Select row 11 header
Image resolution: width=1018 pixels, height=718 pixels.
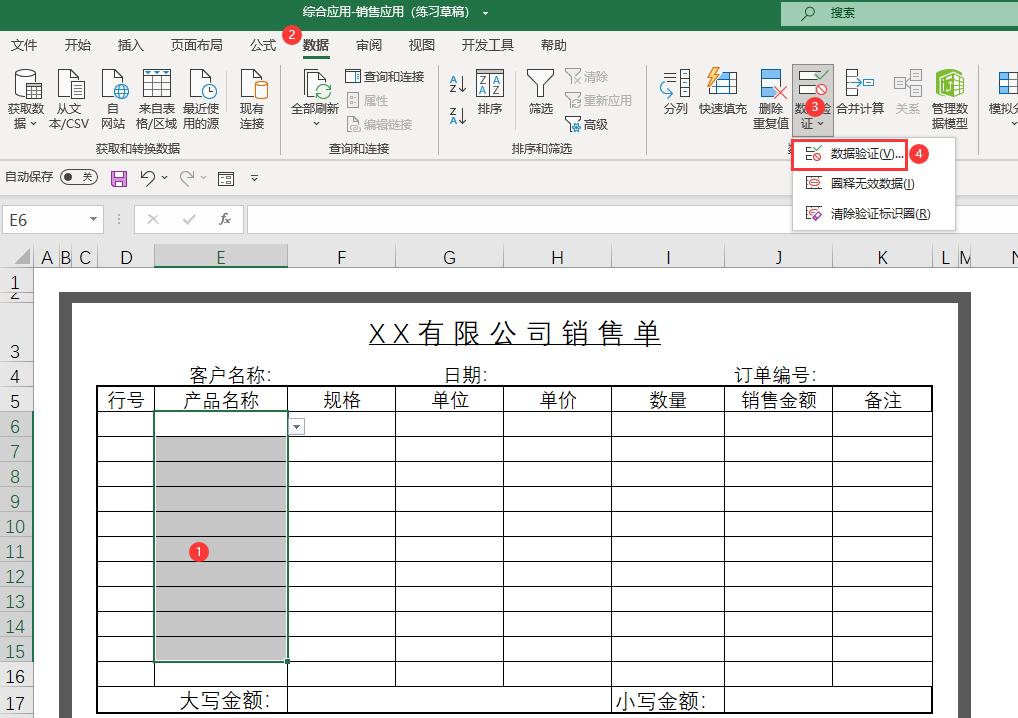point(16,551)
